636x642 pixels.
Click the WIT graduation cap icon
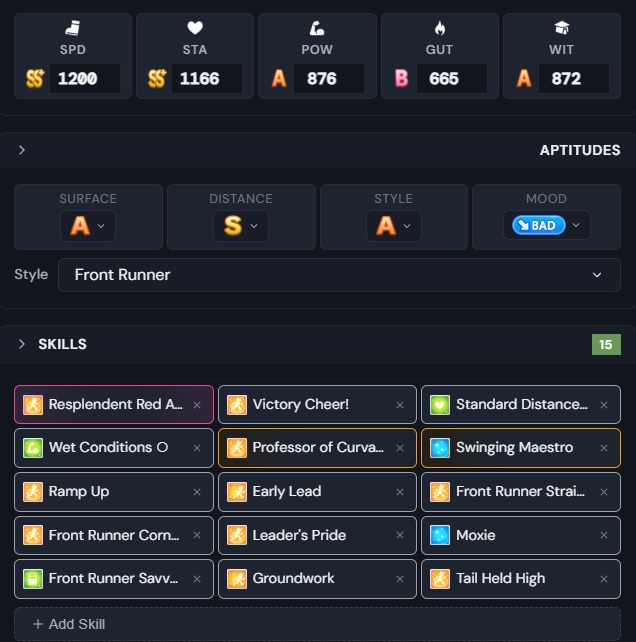[562, 28]
